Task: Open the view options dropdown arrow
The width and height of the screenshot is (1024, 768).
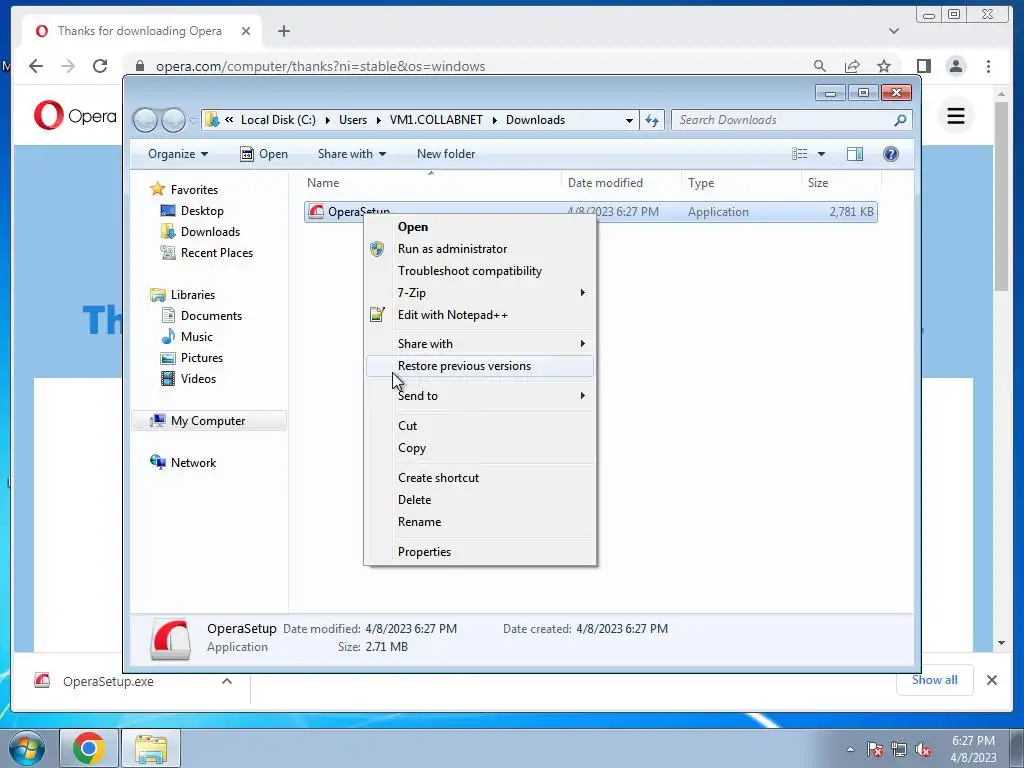Action: pos(822,154)
